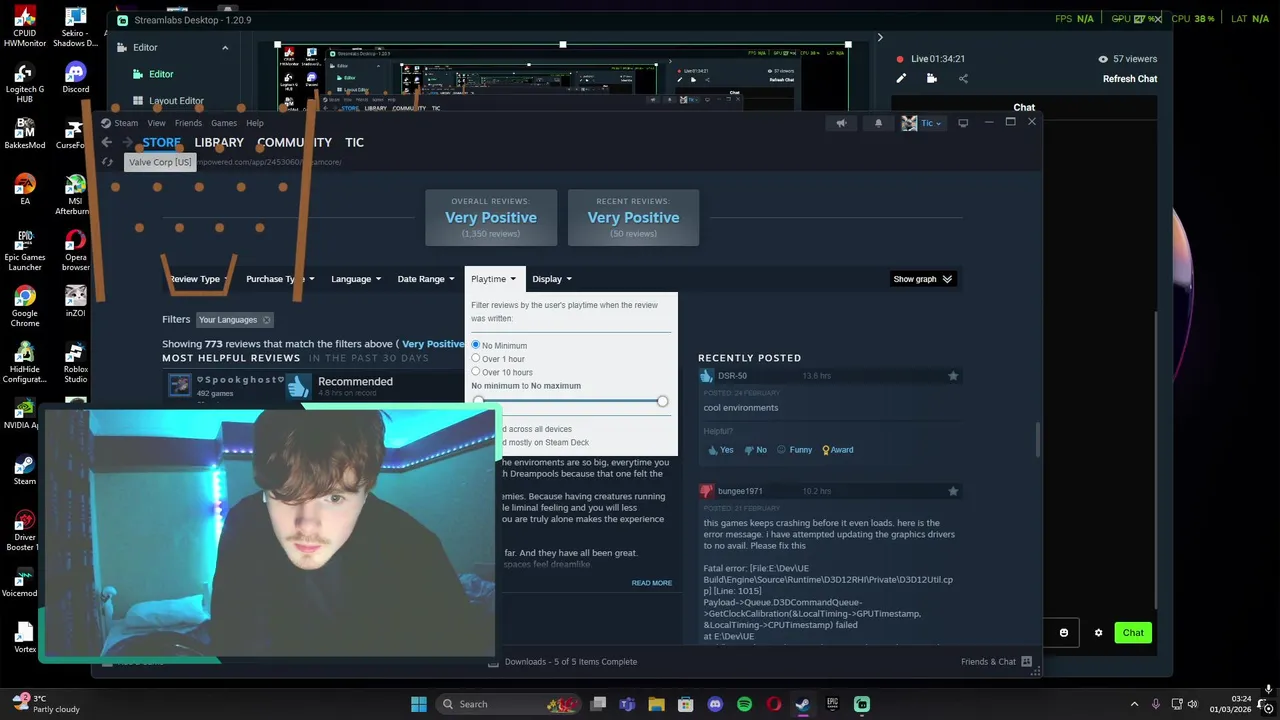Click the Overall Reviews Very Positive summary box
Image resolution: width=1280 pixels, height=720 pixels.
pyautogui.click(x=491, y=217)
